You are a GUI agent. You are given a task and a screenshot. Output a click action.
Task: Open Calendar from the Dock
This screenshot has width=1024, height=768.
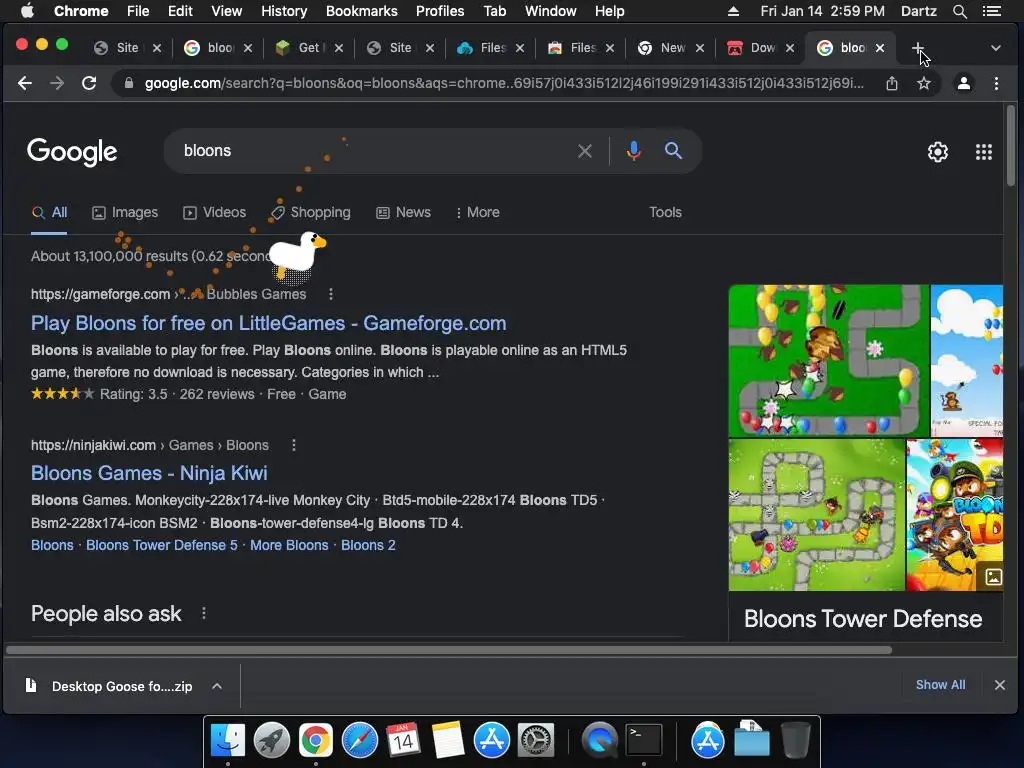point(404,741)
